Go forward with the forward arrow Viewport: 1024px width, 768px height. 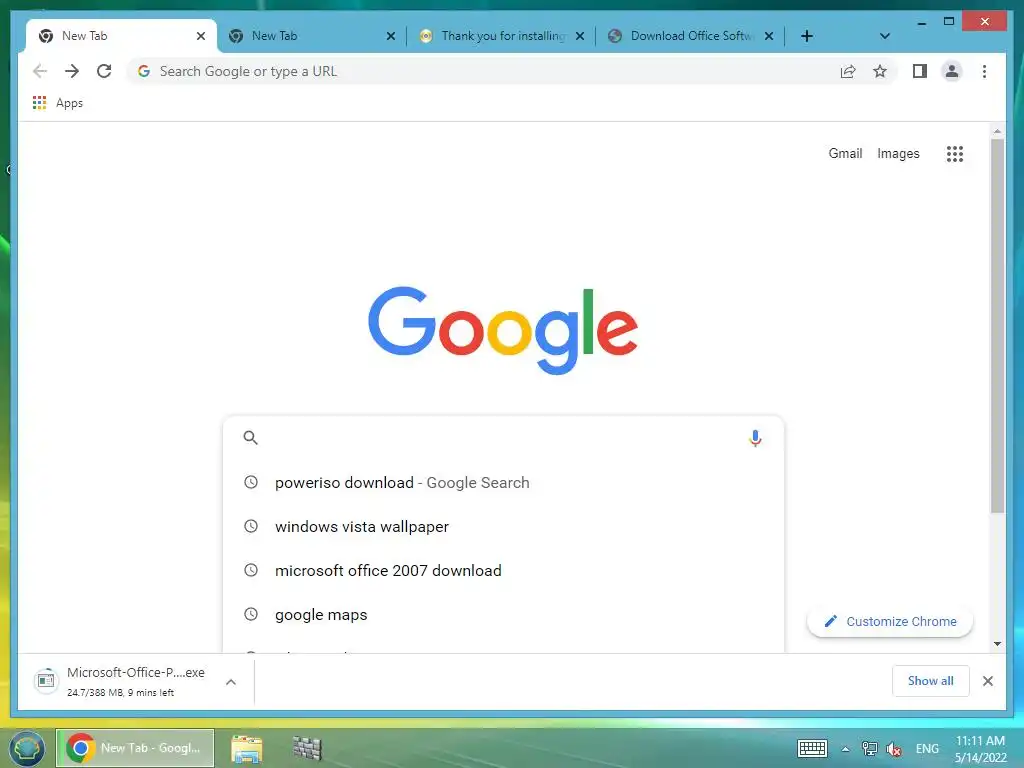coord(72,71)
